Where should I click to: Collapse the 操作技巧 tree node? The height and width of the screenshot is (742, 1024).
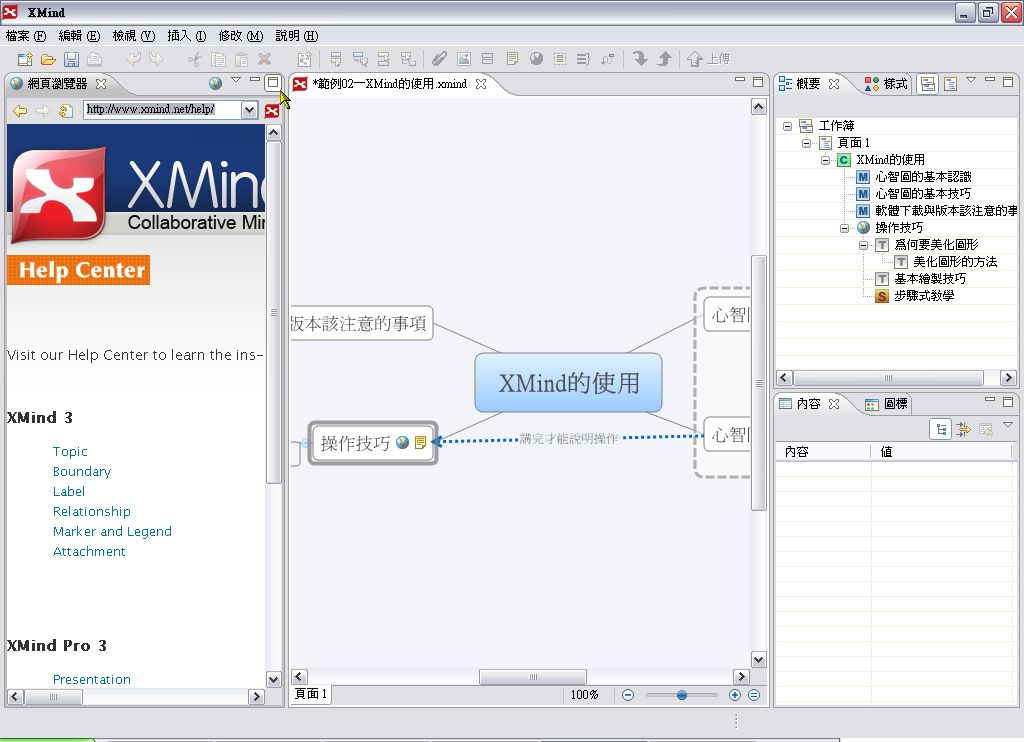[844, 228]
